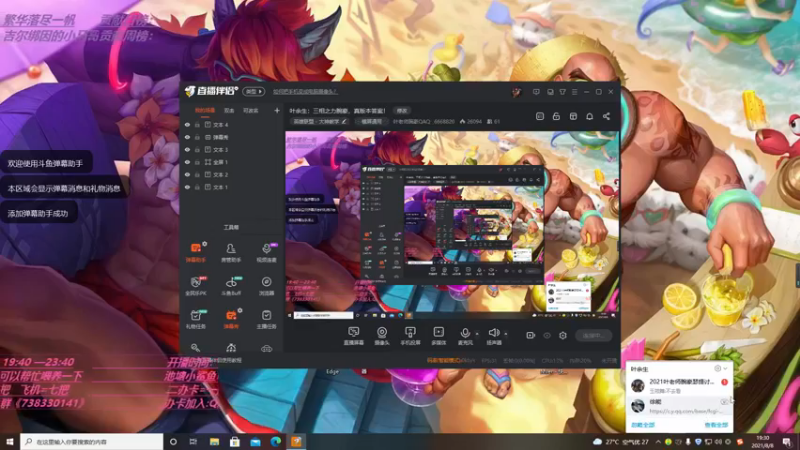Viewport: 800px width, 450px height.
Task: Open the mode selector next to logo
Action: [254, 92]
